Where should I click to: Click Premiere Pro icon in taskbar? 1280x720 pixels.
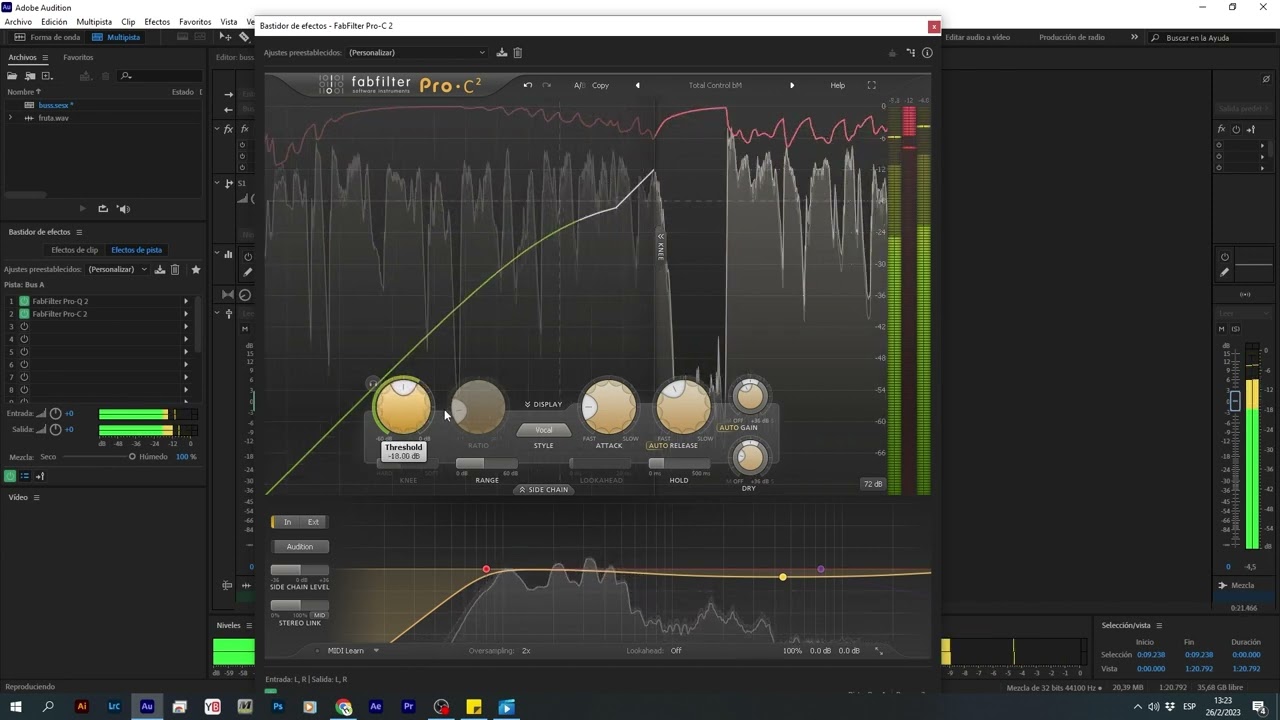coord(408,707)
